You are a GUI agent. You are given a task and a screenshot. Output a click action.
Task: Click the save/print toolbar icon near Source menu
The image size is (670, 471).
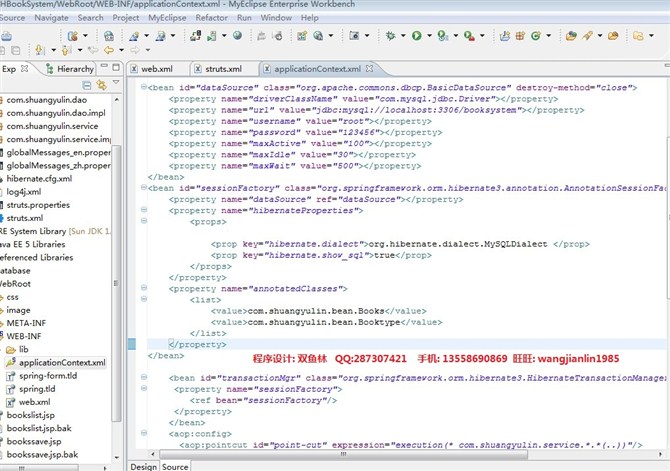pyautogui.click(x=6, y=36)
